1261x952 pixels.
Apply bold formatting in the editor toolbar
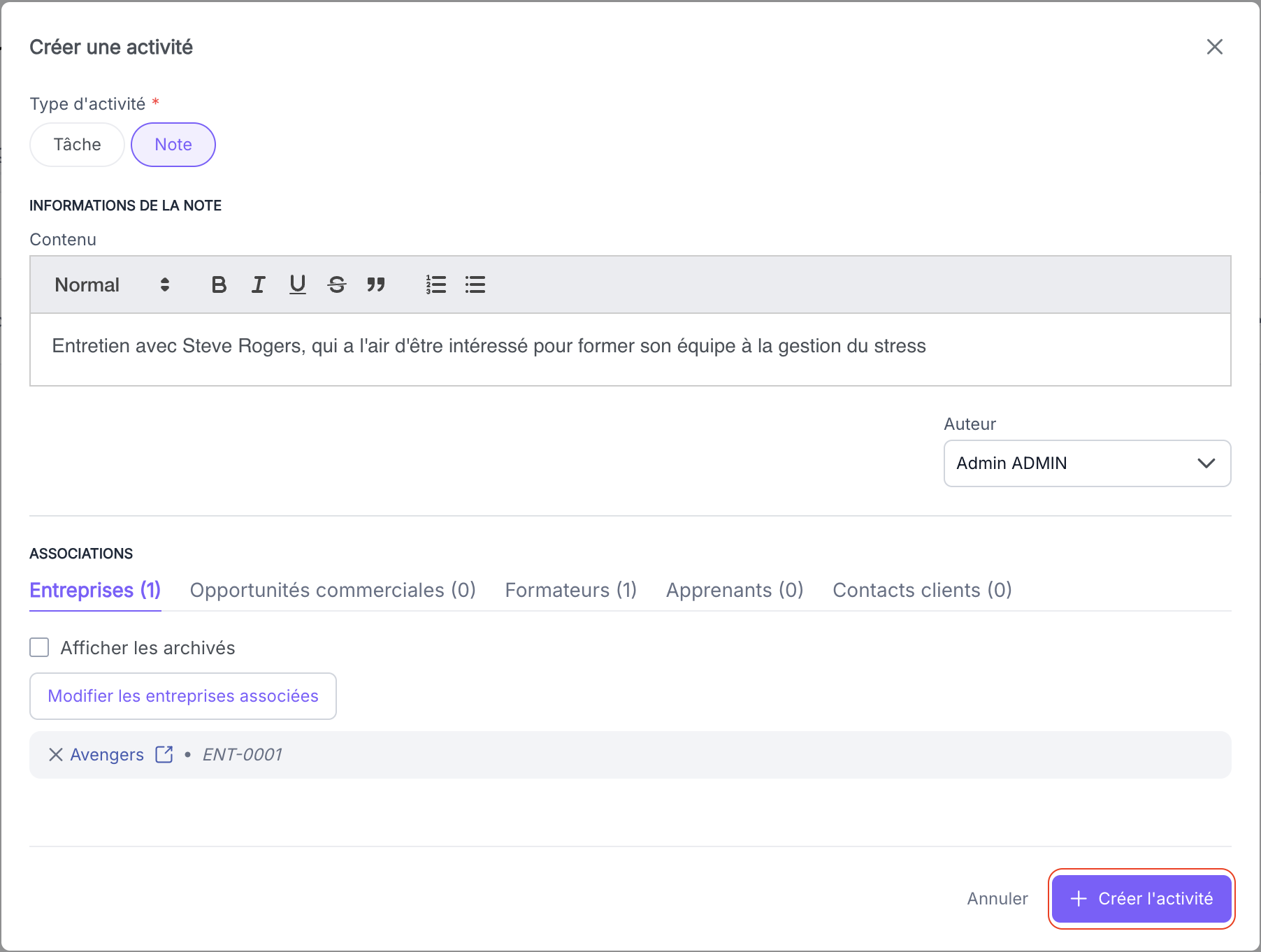[x=219, y=284]
